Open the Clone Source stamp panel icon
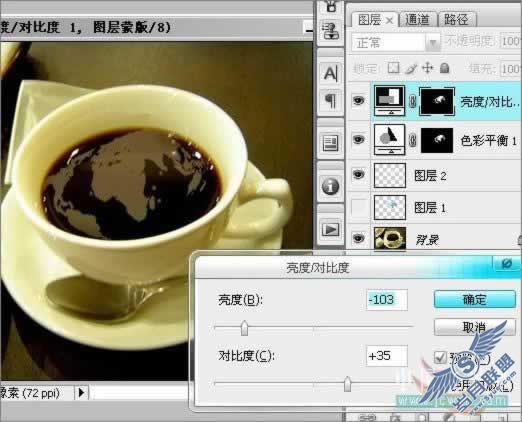 [330, 31]
